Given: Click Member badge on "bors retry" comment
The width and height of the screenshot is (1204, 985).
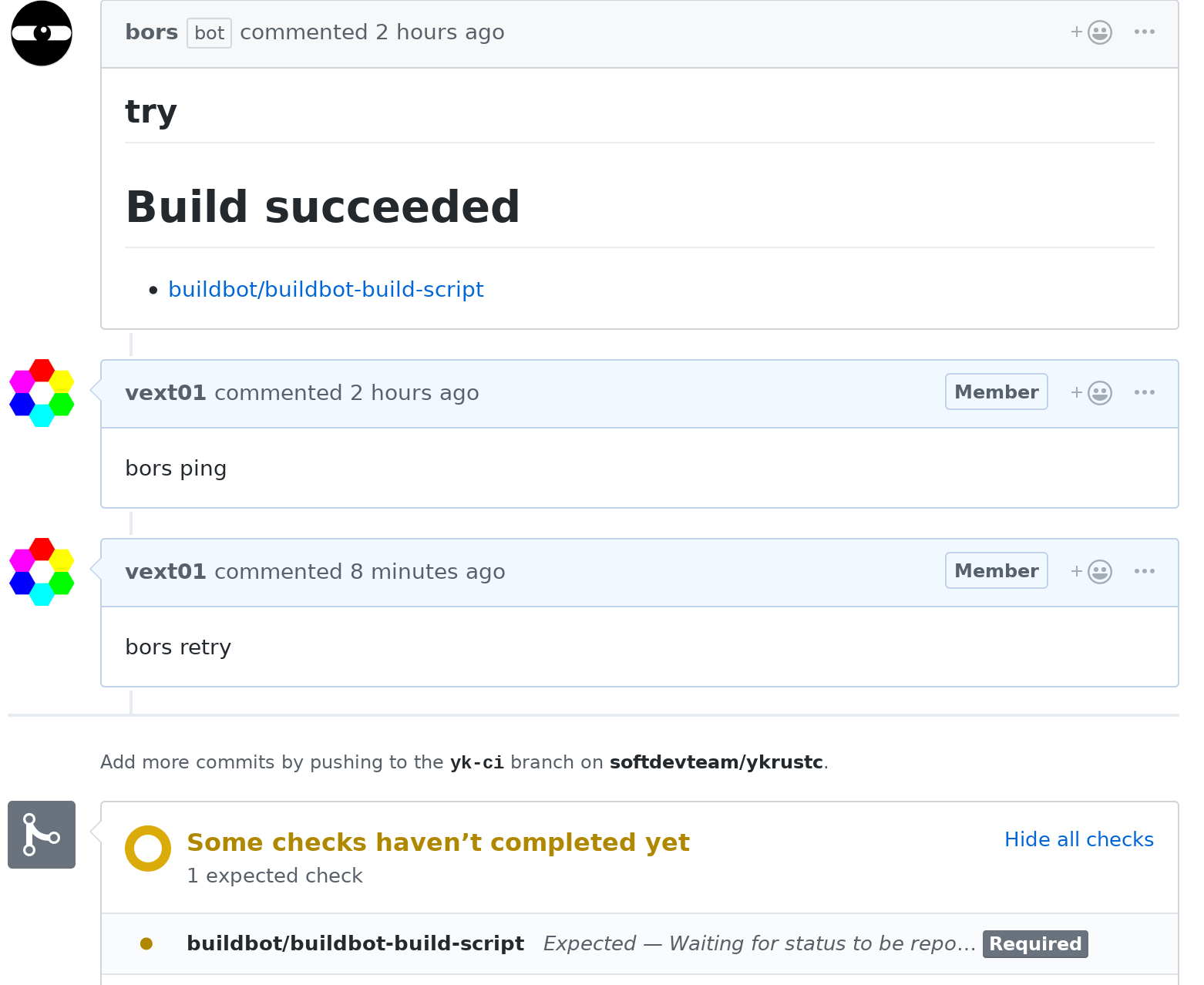Looking at the screenshot, I should 996,571.
